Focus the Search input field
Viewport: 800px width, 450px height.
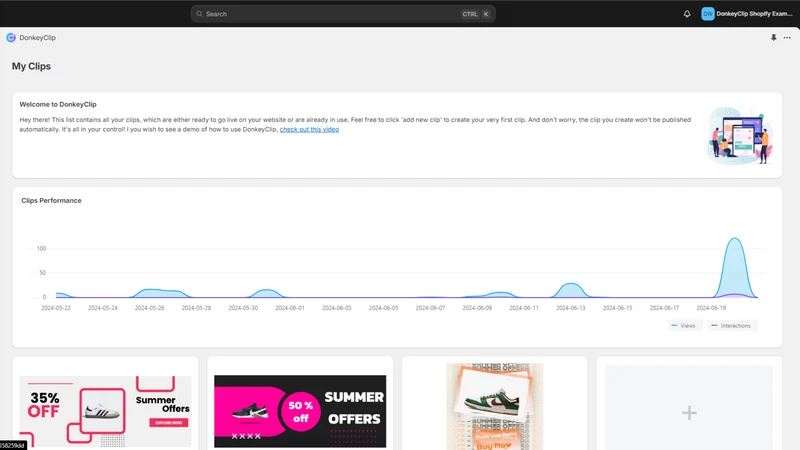(x=343, y=14)
